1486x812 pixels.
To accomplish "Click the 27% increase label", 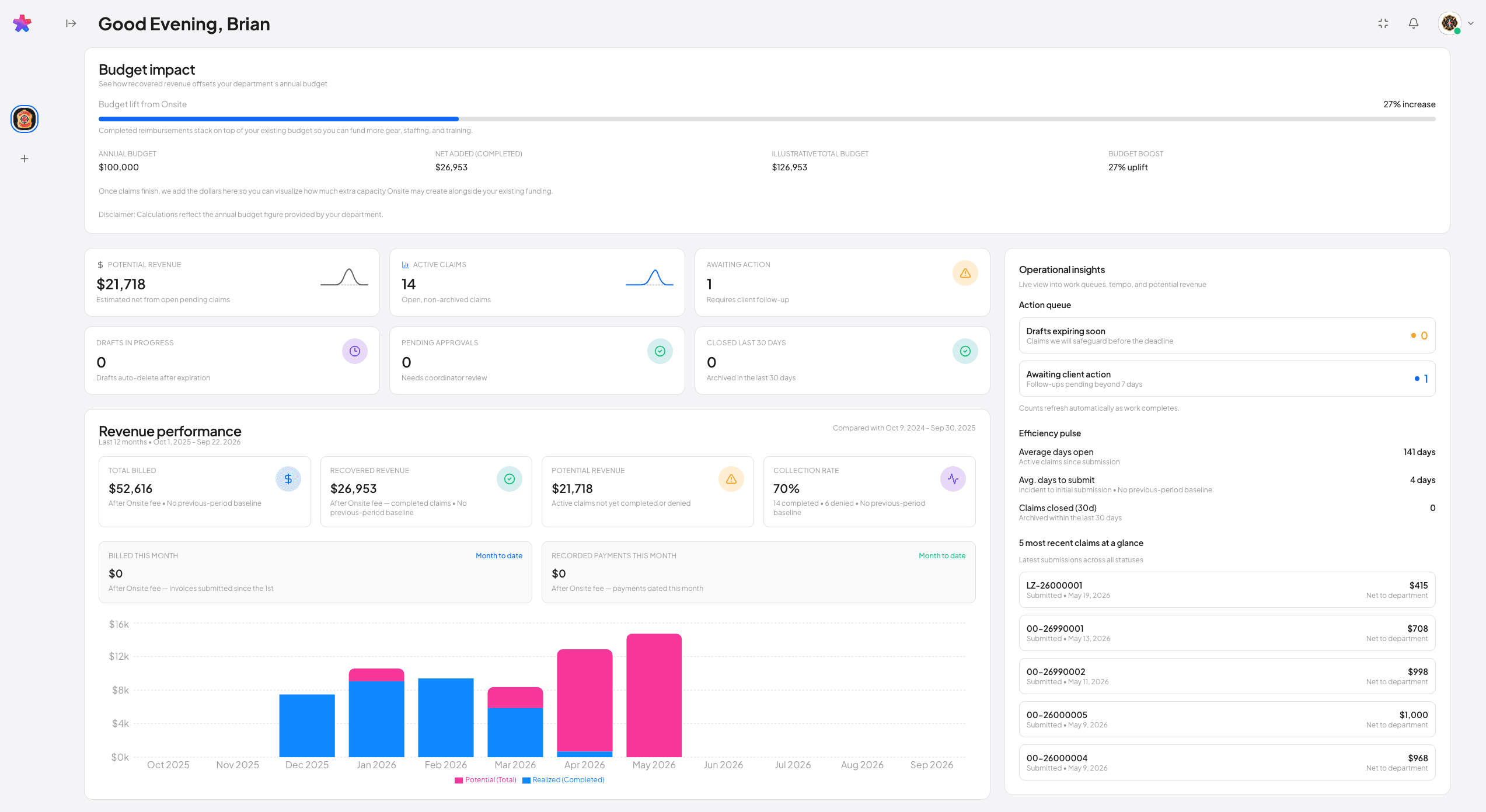I will 1410,104.
